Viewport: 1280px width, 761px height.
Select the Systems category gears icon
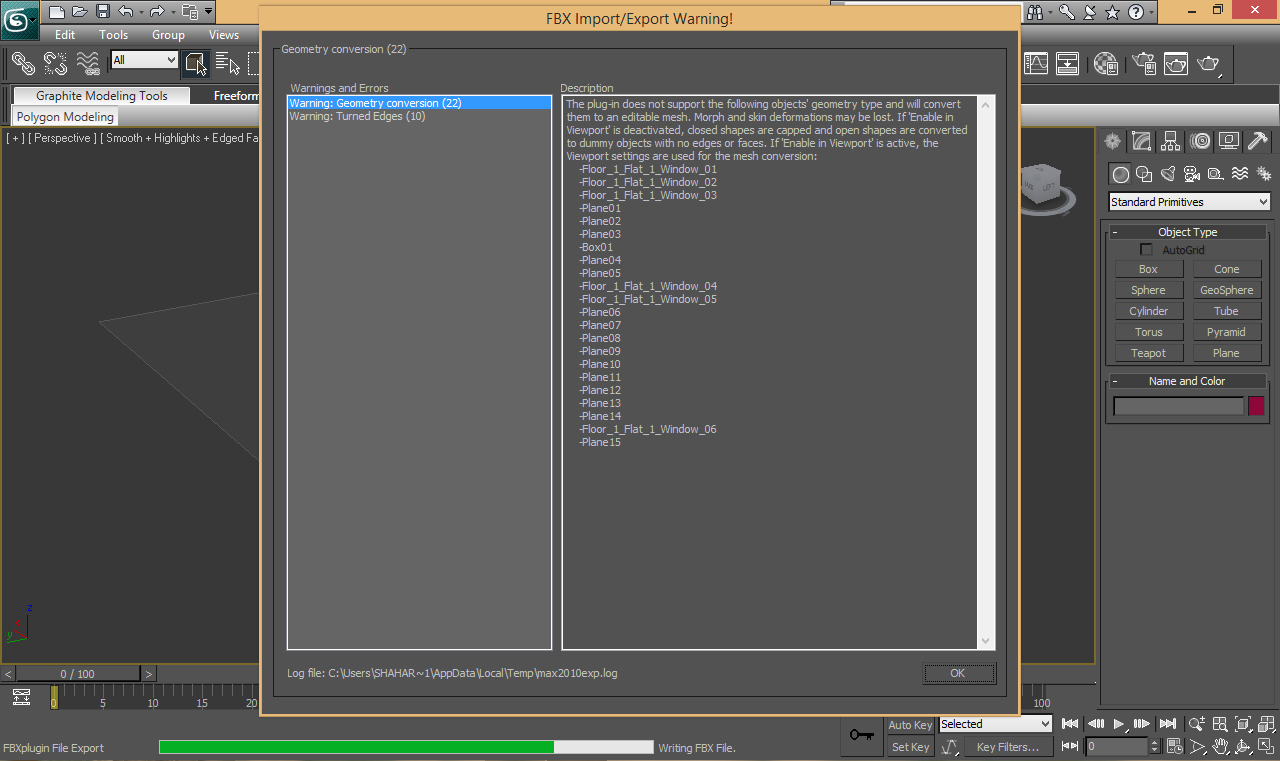1263,174
